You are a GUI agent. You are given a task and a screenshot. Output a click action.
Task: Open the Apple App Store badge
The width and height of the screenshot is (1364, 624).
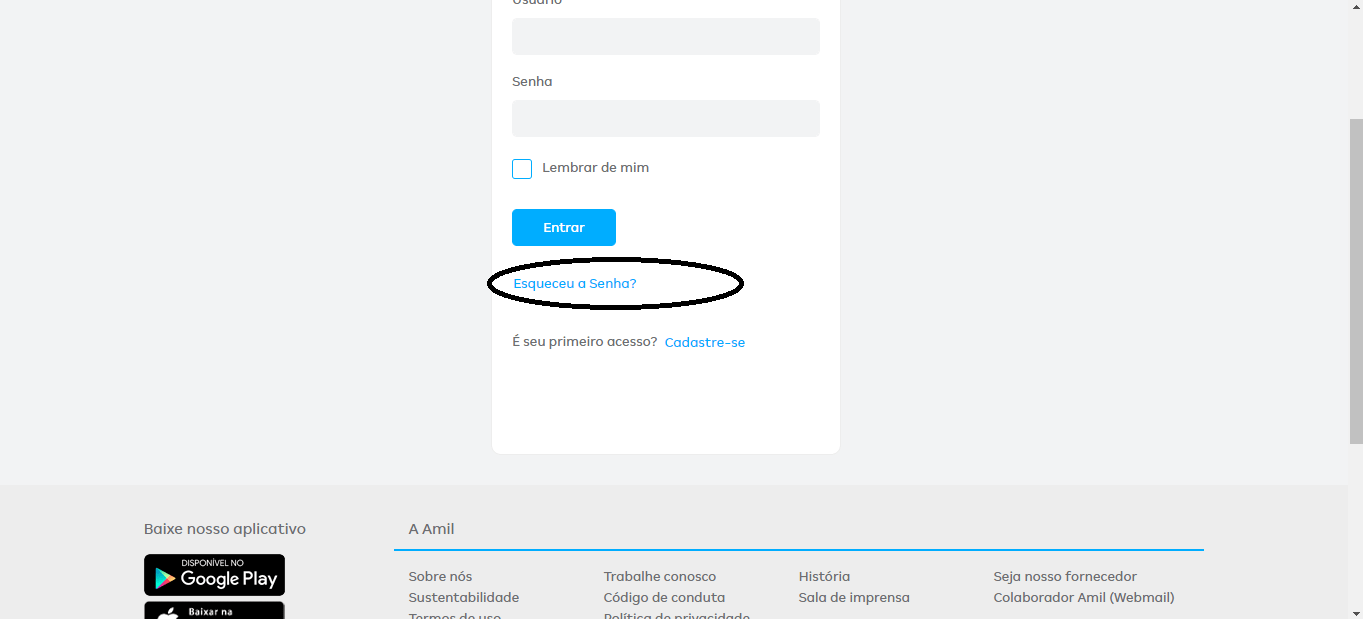(214, 611)
